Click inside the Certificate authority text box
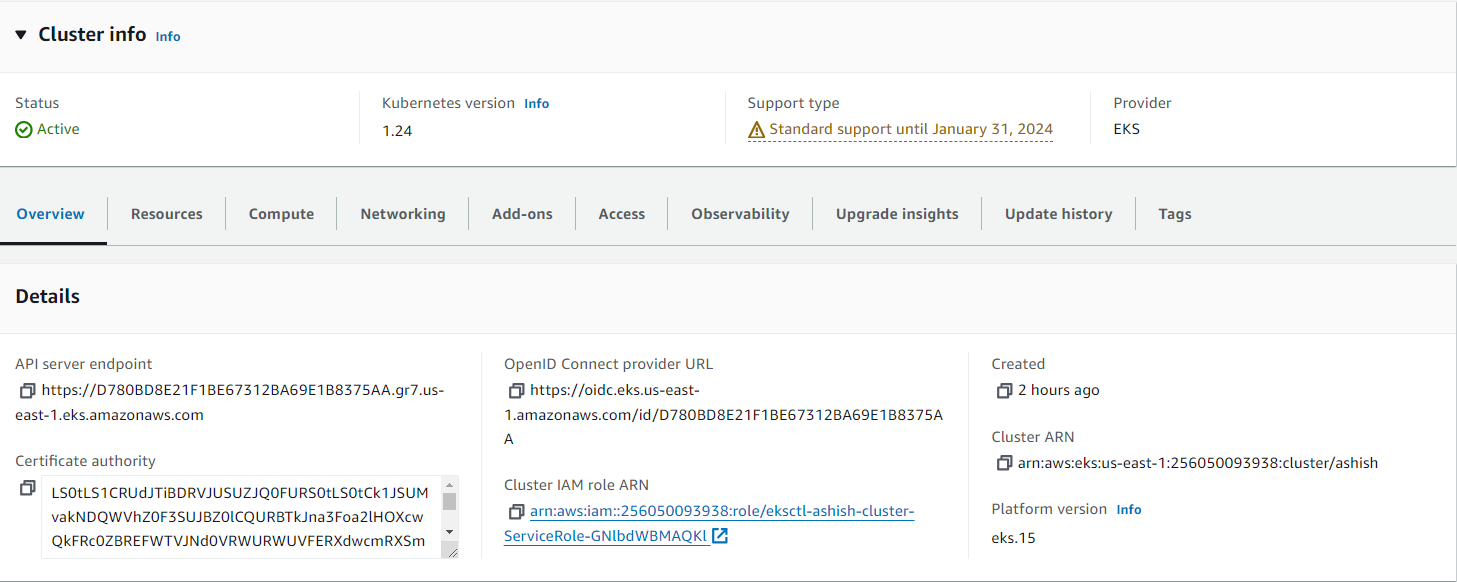1457x582 pixels. tap(241, 517)
